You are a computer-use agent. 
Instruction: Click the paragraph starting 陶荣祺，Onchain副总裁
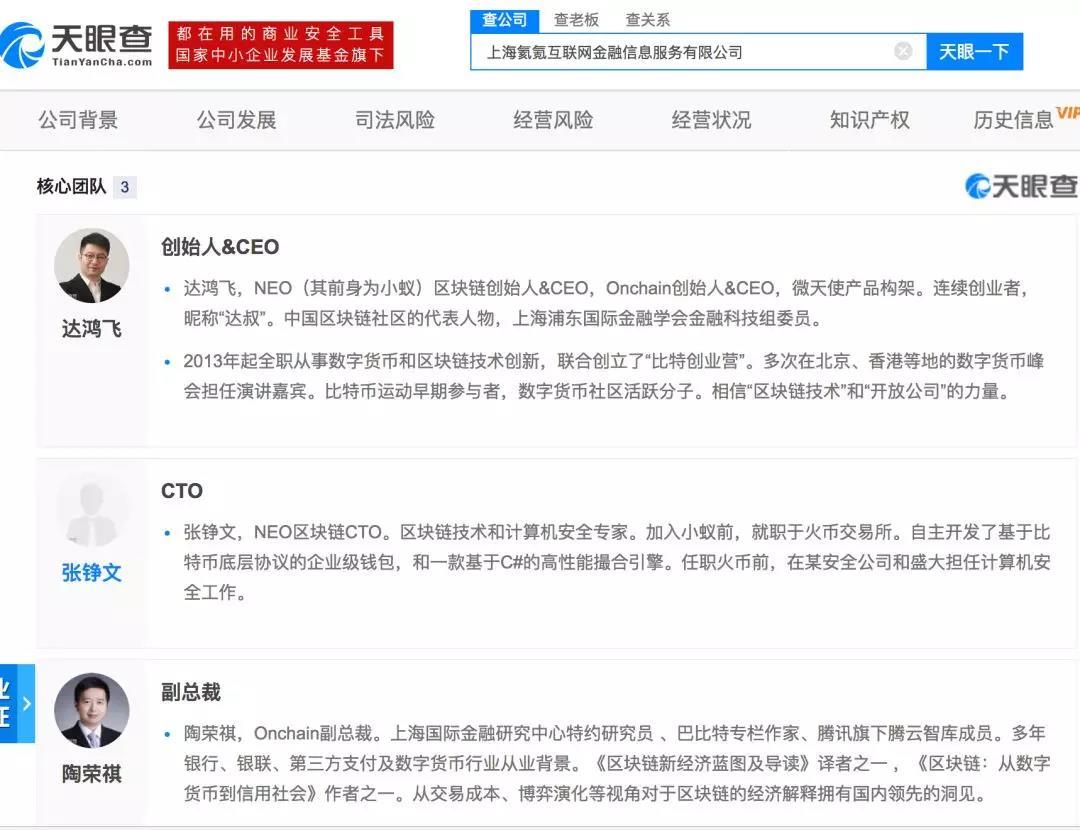(616, 763)
